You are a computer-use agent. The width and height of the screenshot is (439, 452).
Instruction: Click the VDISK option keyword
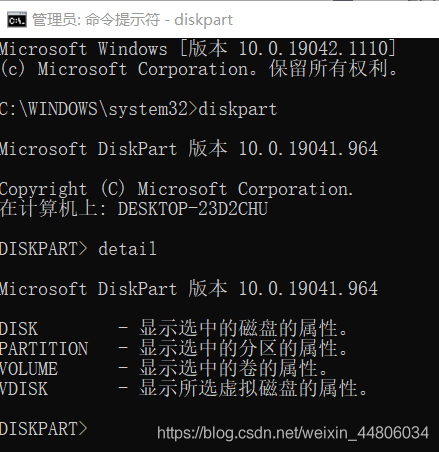pyautogui.click(x=24, y=389)
